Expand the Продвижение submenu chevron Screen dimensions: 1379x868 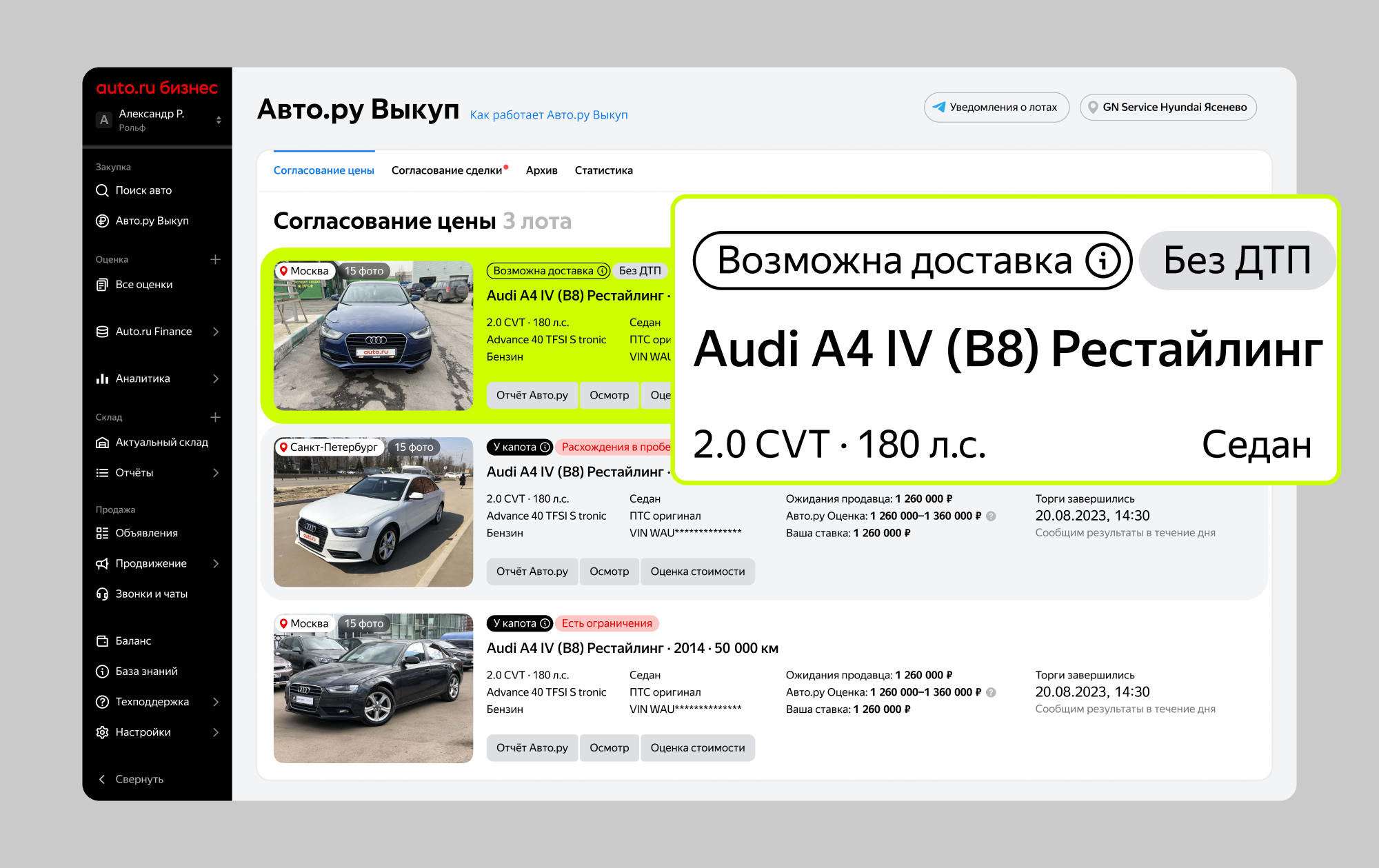(216, 563)
